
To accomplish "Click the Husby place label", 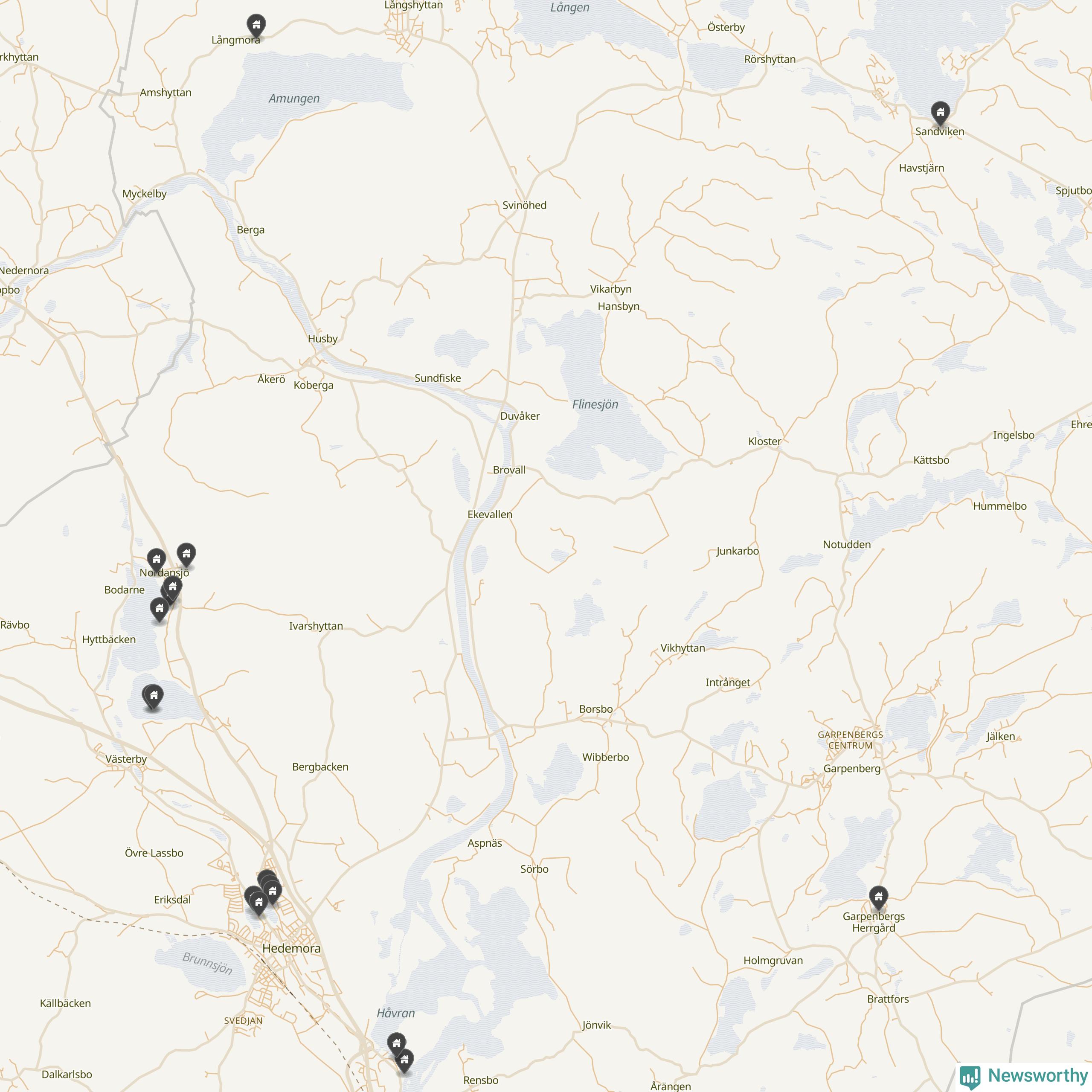I will click(323, 339).
